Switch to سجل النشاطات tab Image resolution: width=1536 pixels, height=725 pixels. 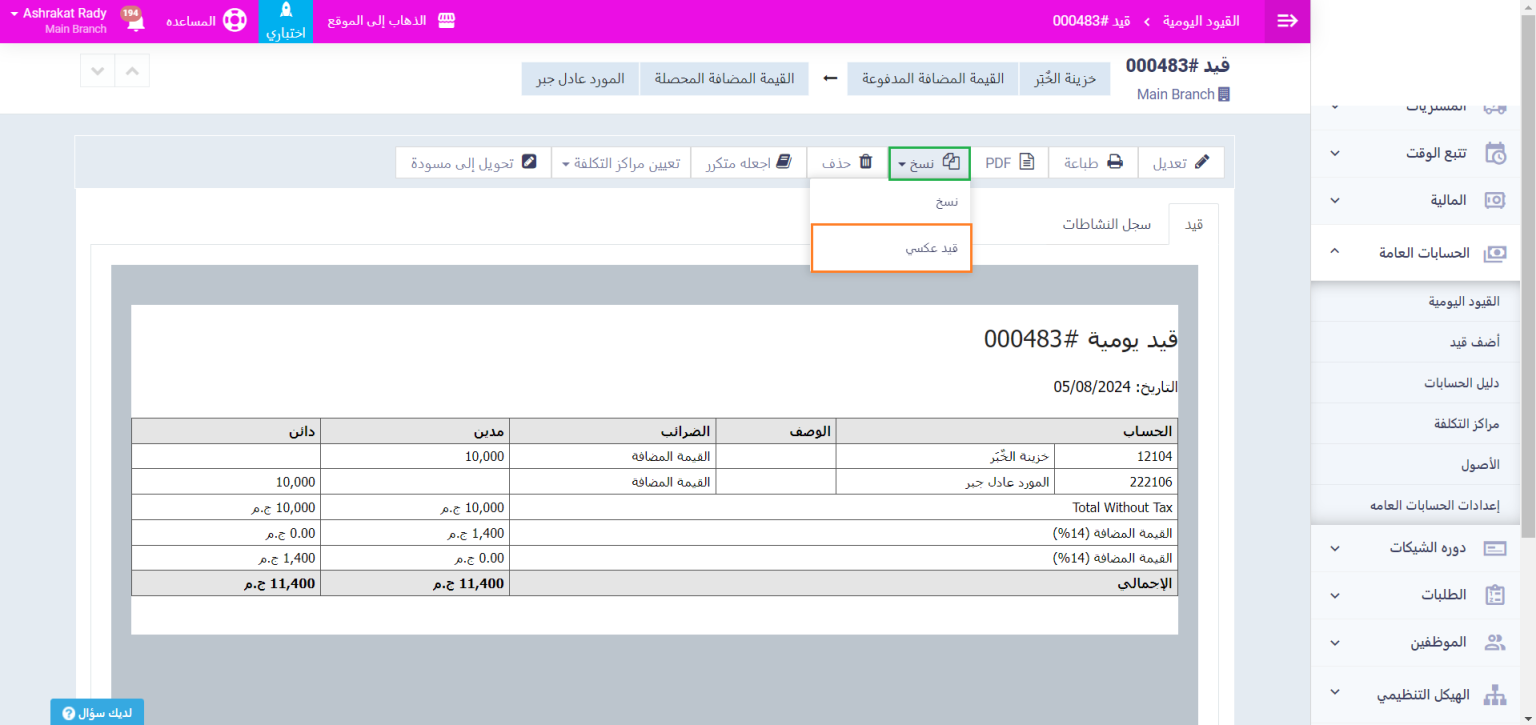coord(1106,224)
